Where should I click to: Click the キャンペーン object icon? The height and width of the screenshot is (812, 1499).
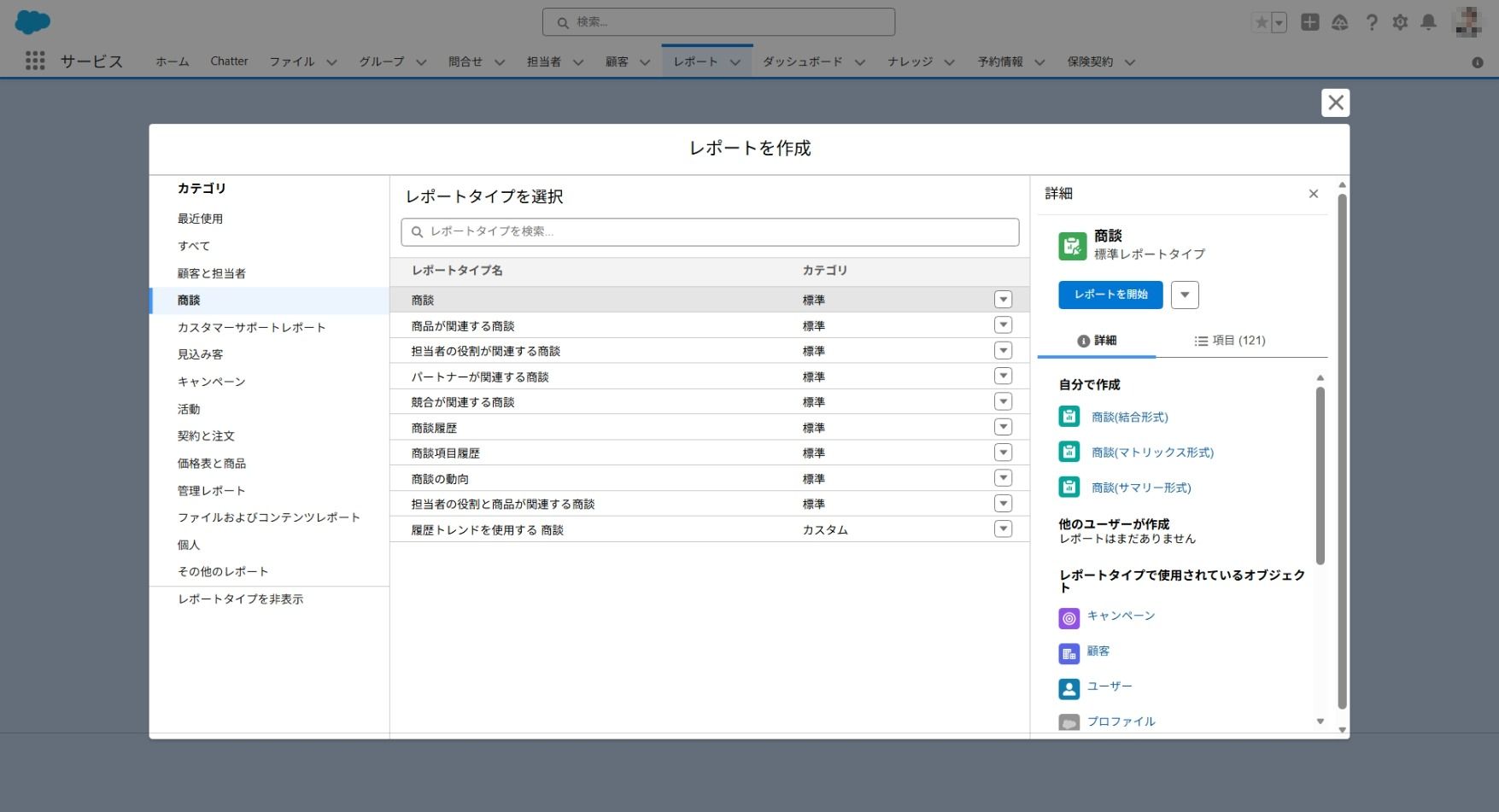pos(1069,618)
